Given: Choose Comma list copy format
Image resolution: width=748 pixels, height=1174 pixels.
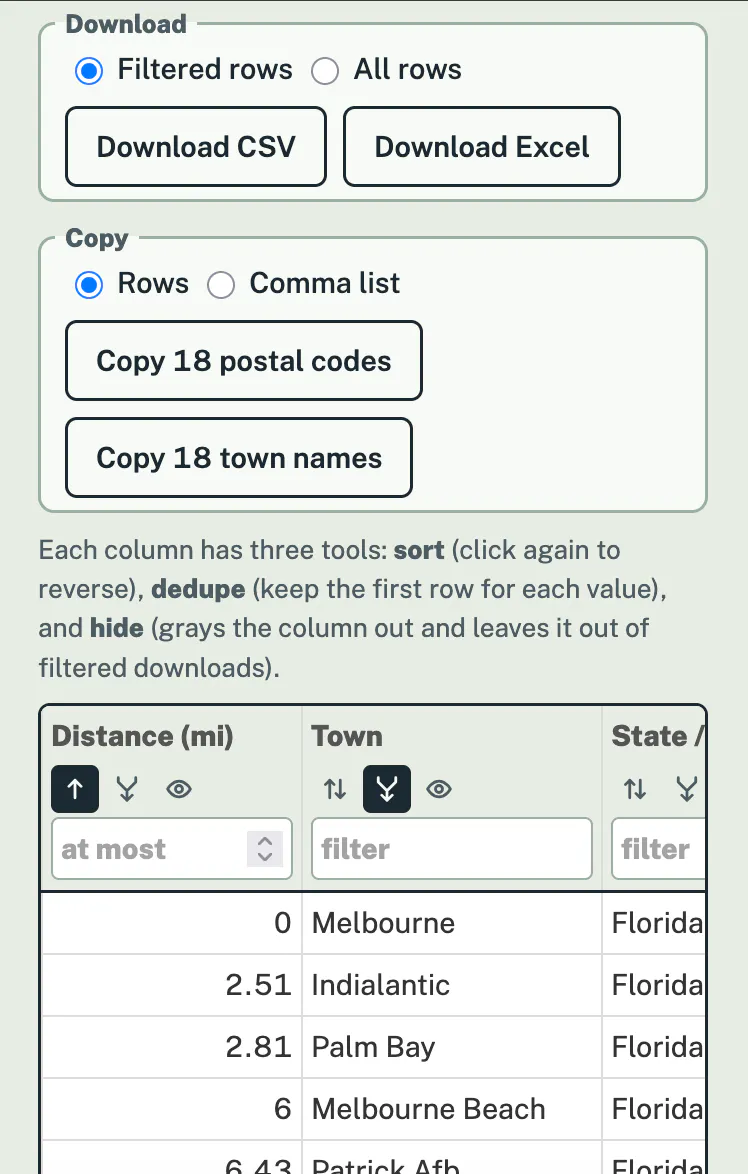Looking at the screenshot, I should coord(221,285).
